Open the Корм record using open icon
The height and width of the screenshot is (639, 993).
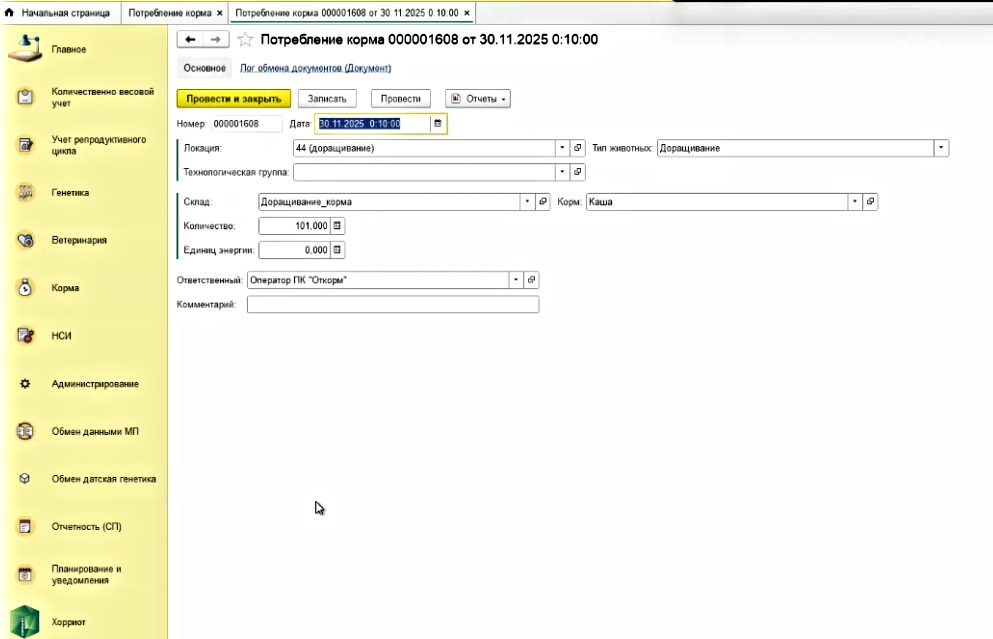[870, 202]
